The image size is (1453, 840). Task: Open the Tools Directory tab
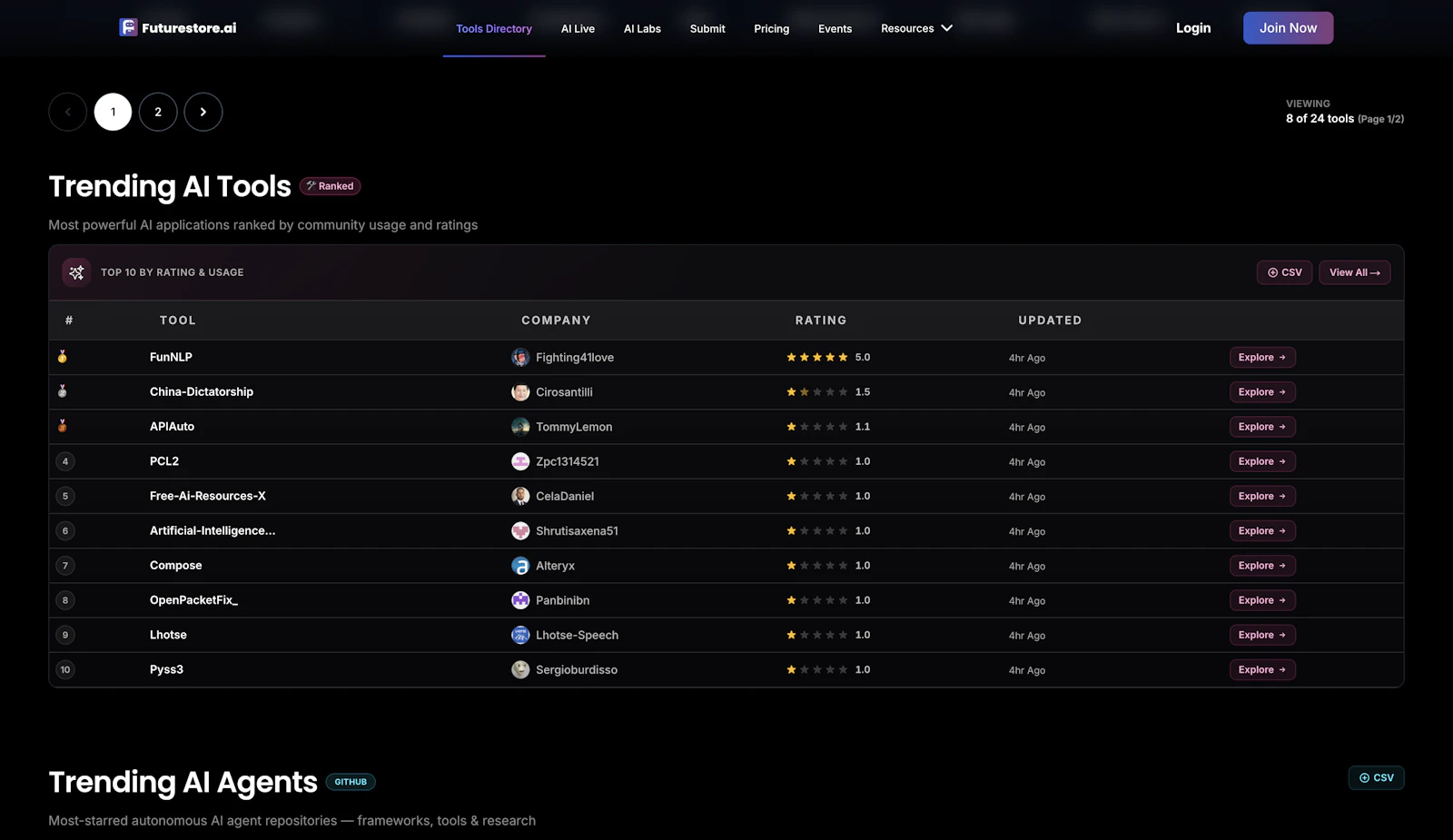pos(494,28)
